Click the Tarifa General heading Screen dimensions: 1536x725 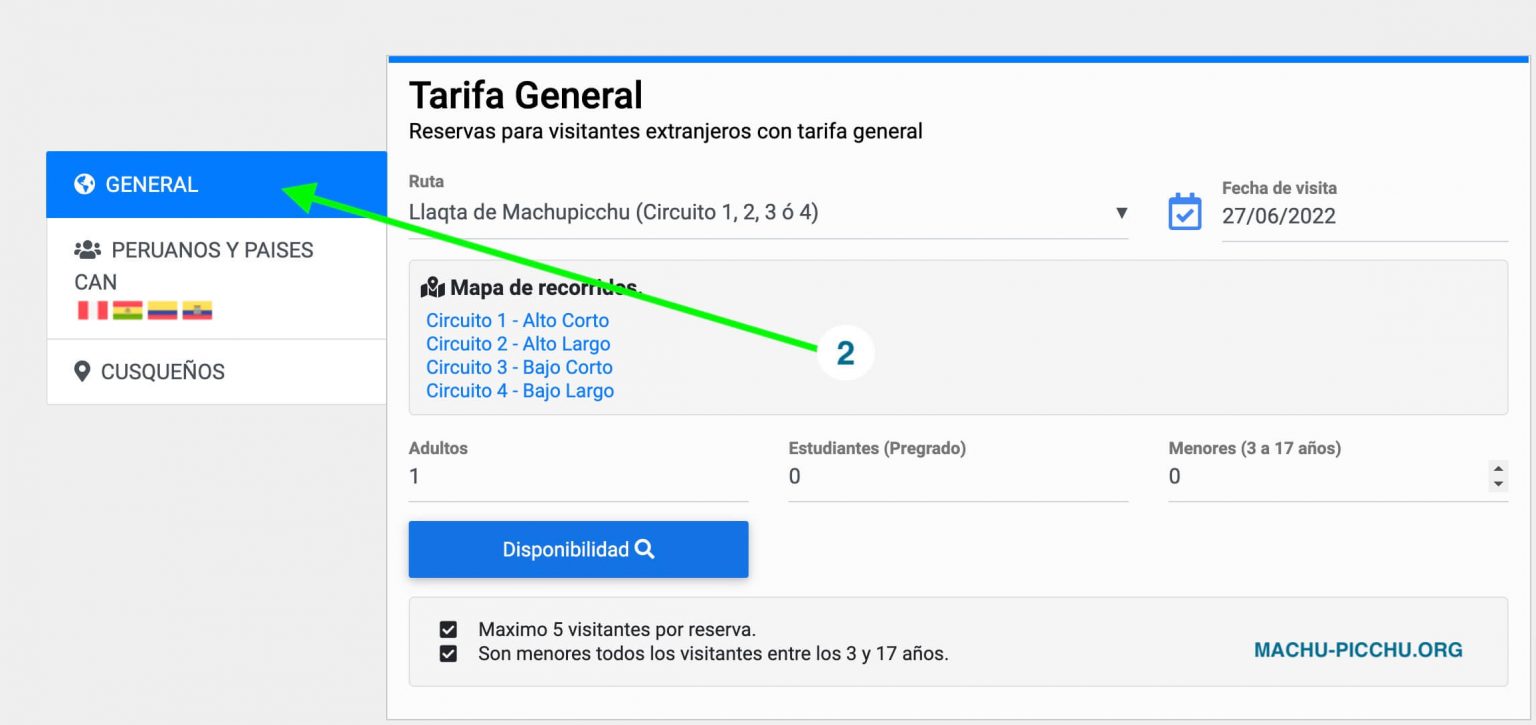click(x=526, y=96)
